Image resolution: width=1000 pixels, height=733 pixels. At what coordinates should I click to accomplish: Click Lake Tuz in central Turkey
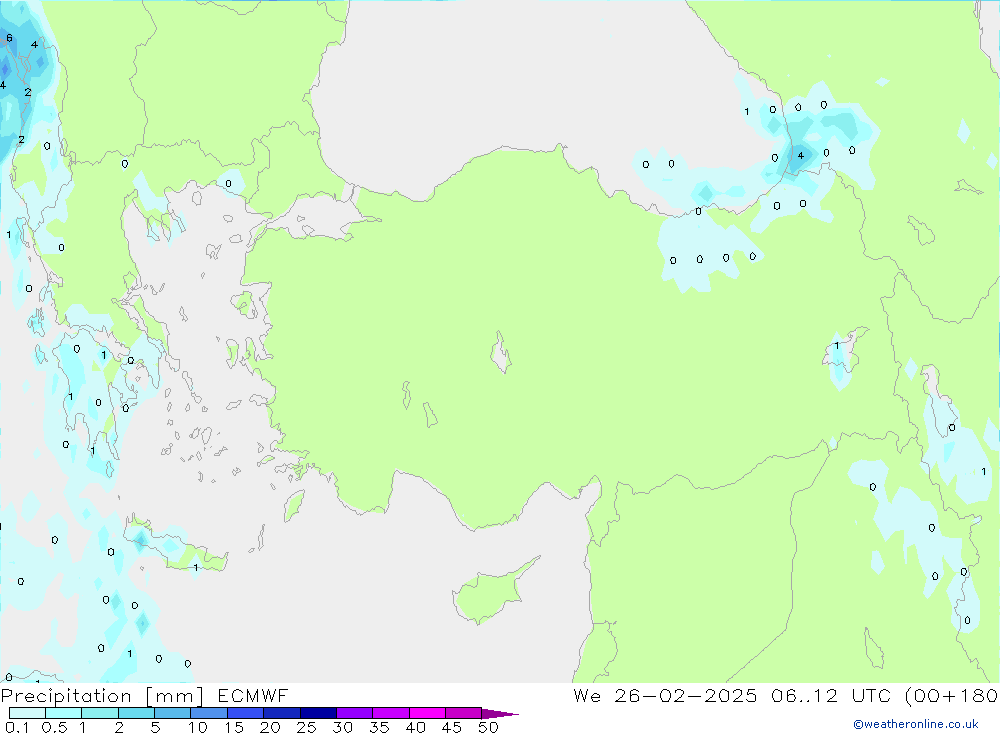click(501, 352)
